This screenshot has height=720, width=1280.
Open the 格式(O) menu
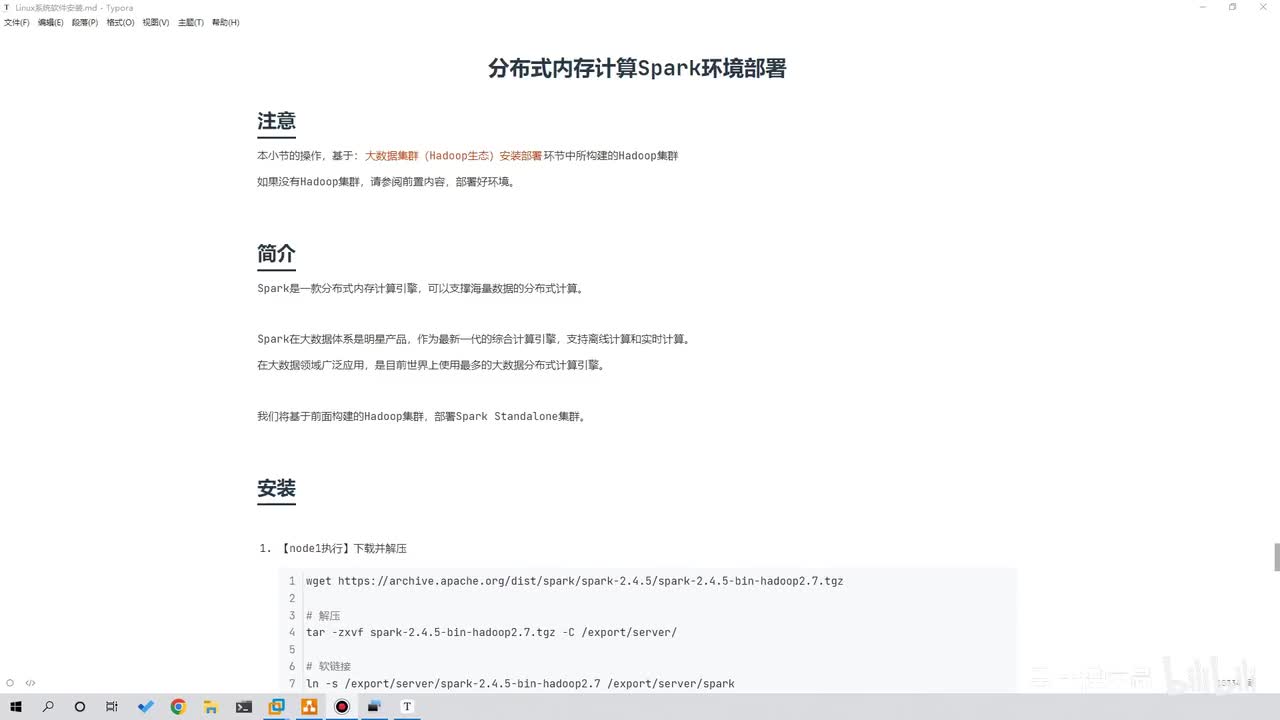[121, 22]
